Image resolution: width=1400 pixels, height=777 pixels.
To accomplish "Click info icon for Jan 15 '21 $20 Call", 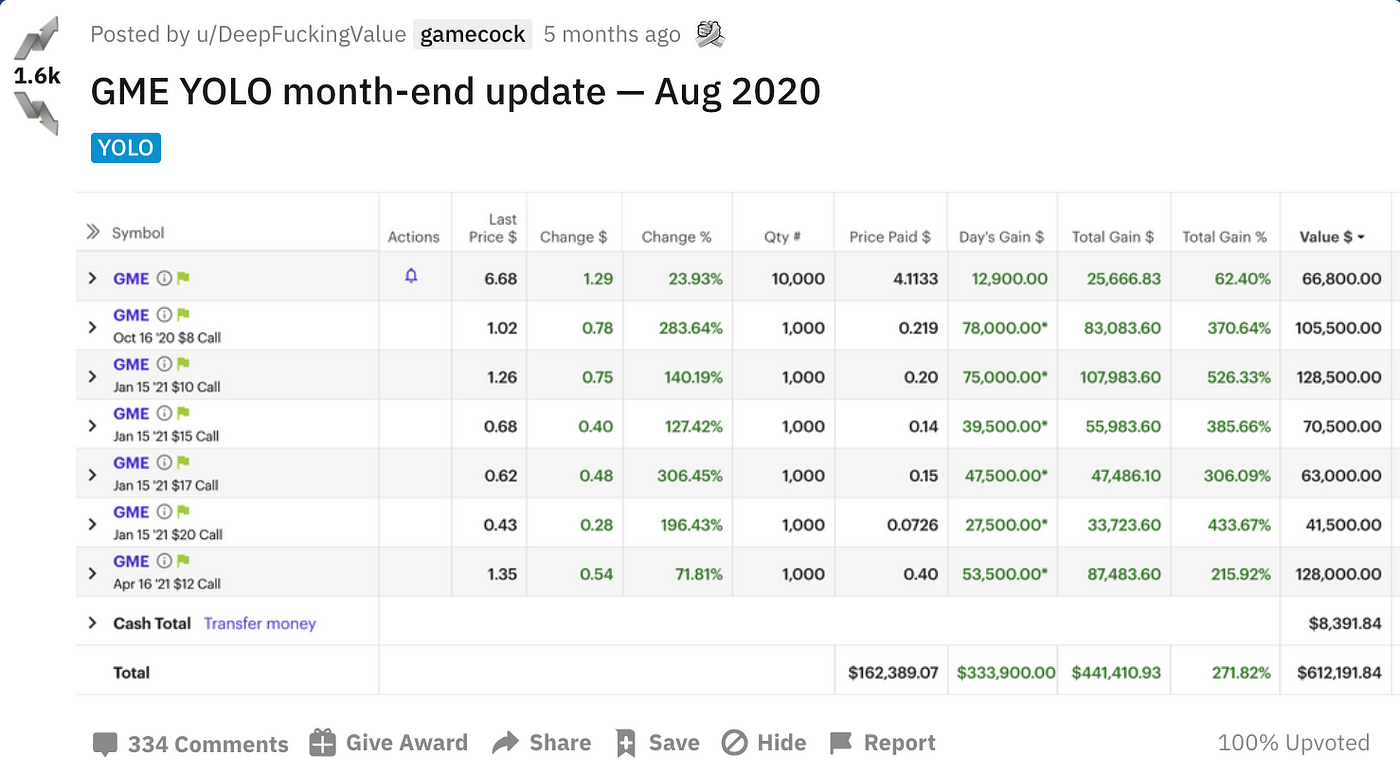I will 164,511.
